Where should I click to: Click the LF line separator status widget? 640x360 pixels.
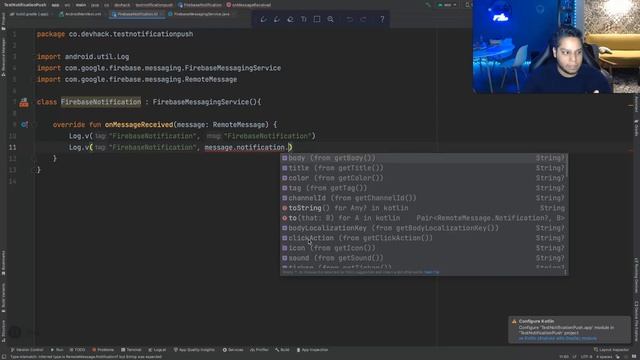pos(574,357)
